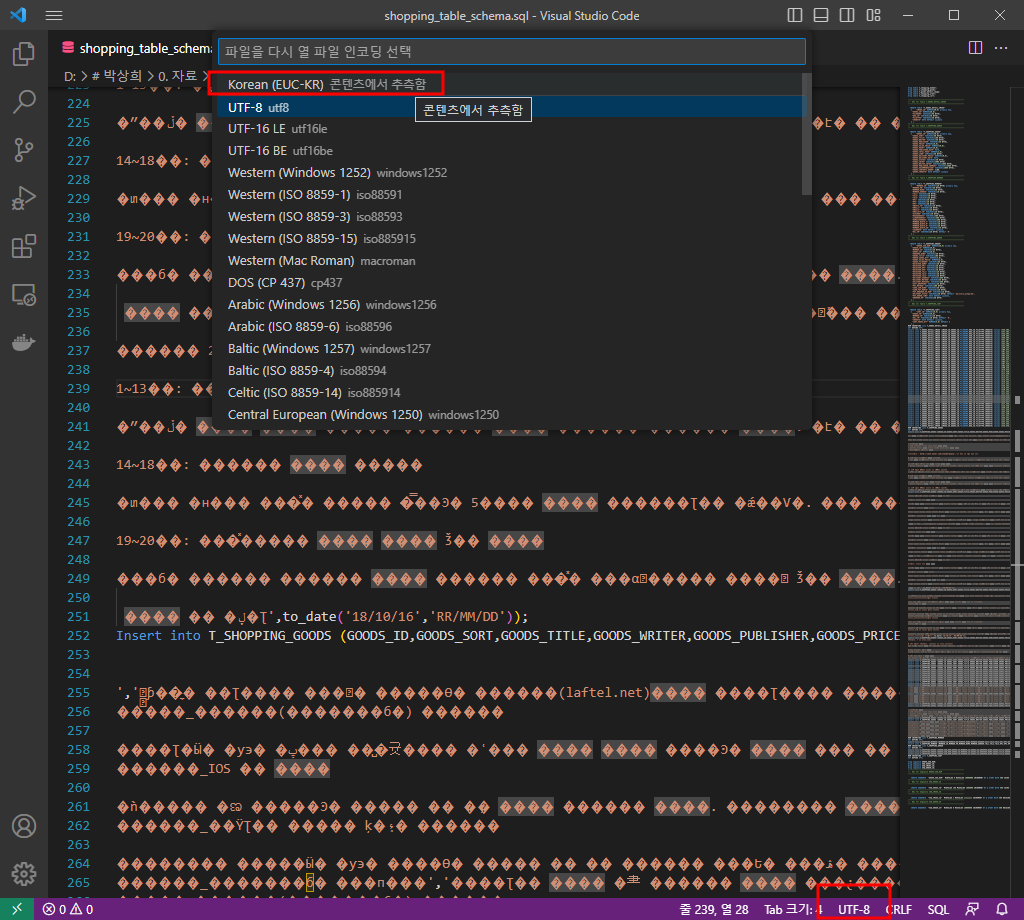
Task: Open the Accounts menu icon
Action: point(24,826)
